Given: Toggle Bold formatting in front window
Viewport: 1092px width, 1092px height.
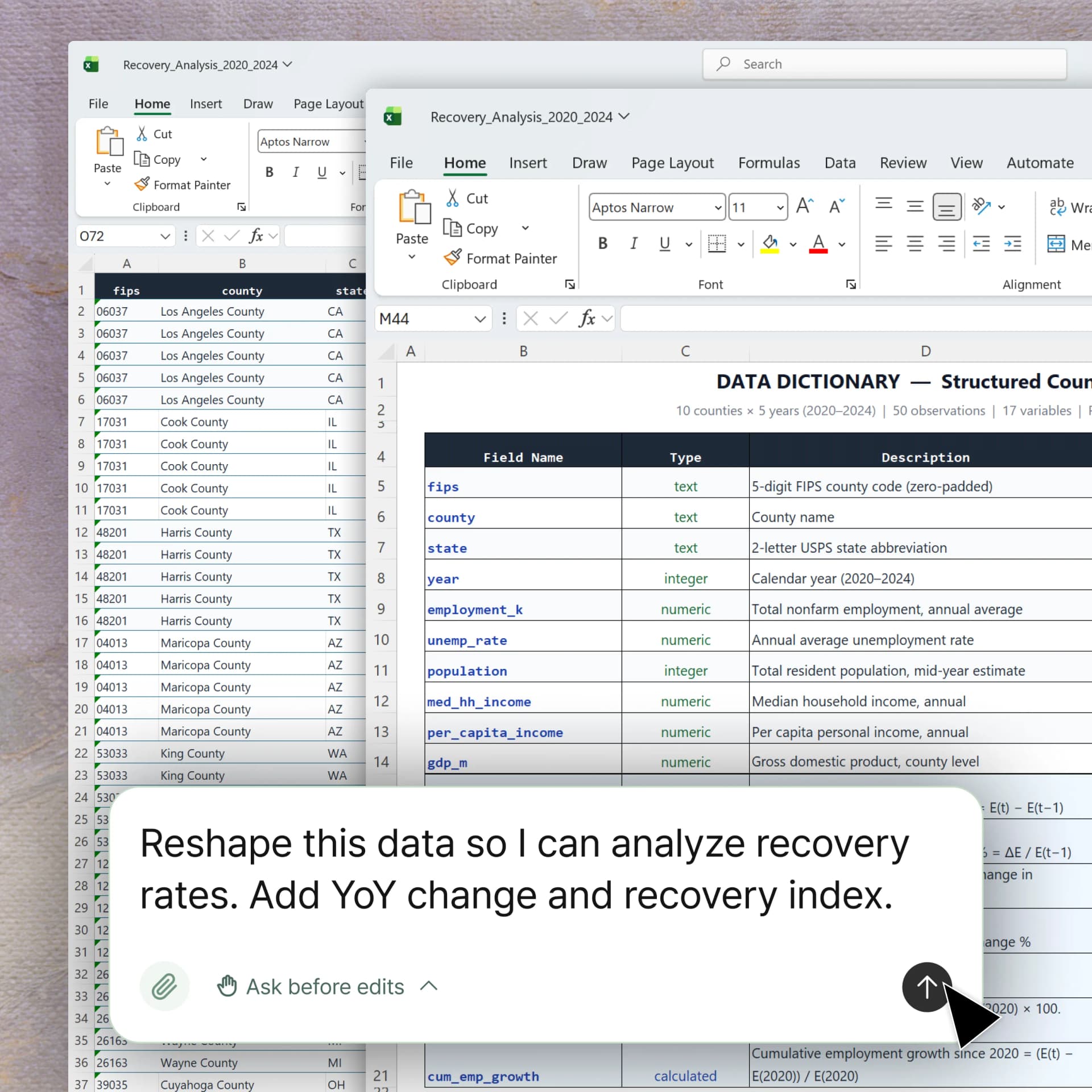Looking at the screenshot, I should click(603, 244).
